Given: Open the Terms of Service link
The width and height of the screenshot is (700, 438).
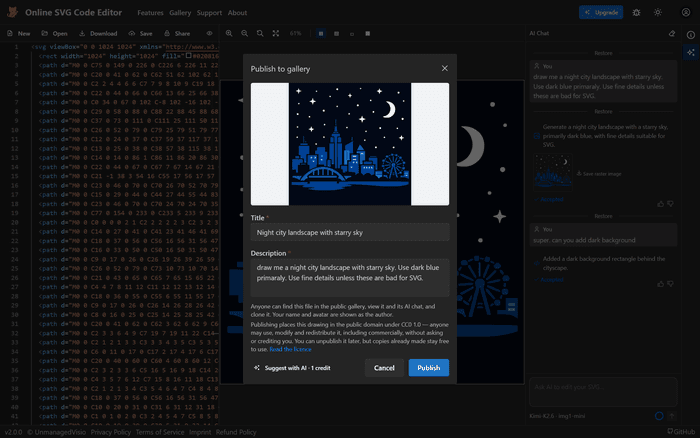Looking at the screenshot, I should click(x=160, y=432).
